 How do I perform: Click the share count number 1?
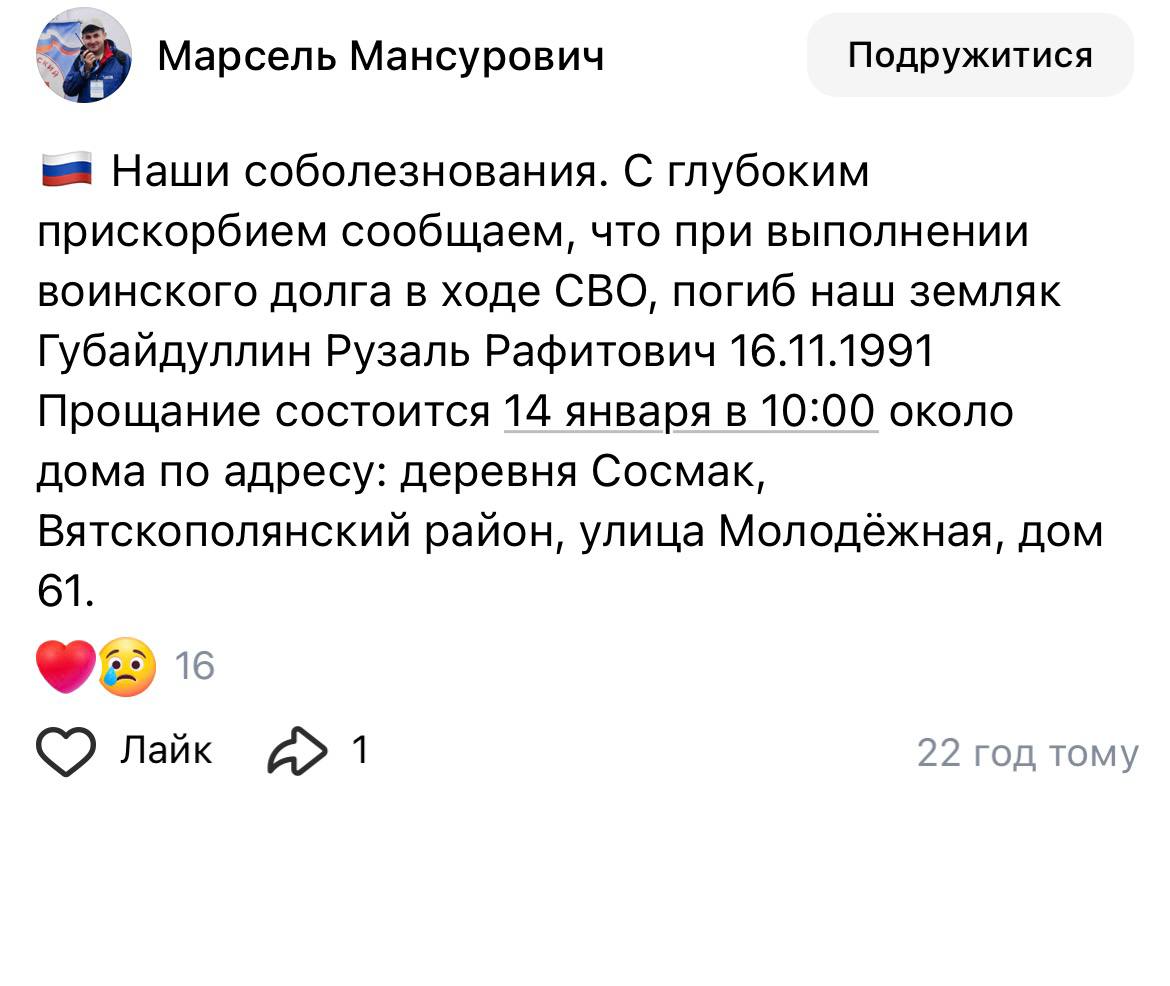point(359,750)
